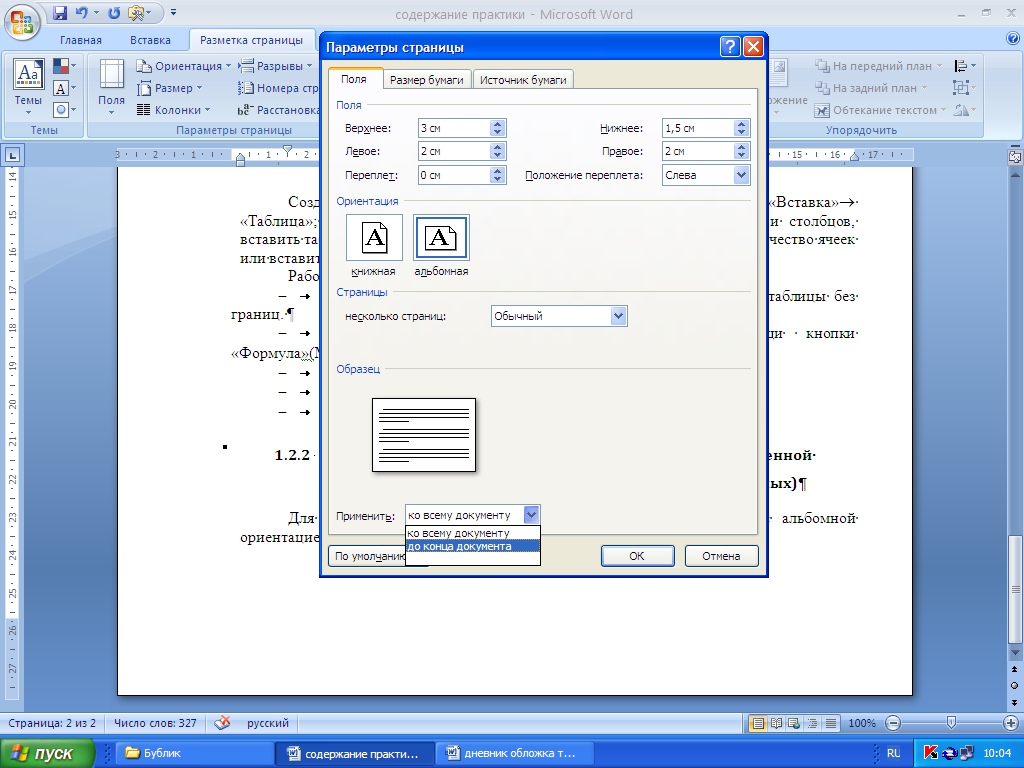This screenshot has width=1024, height=768.
Task: Click the Верхнее margin field
Action: tap(455, 128)
